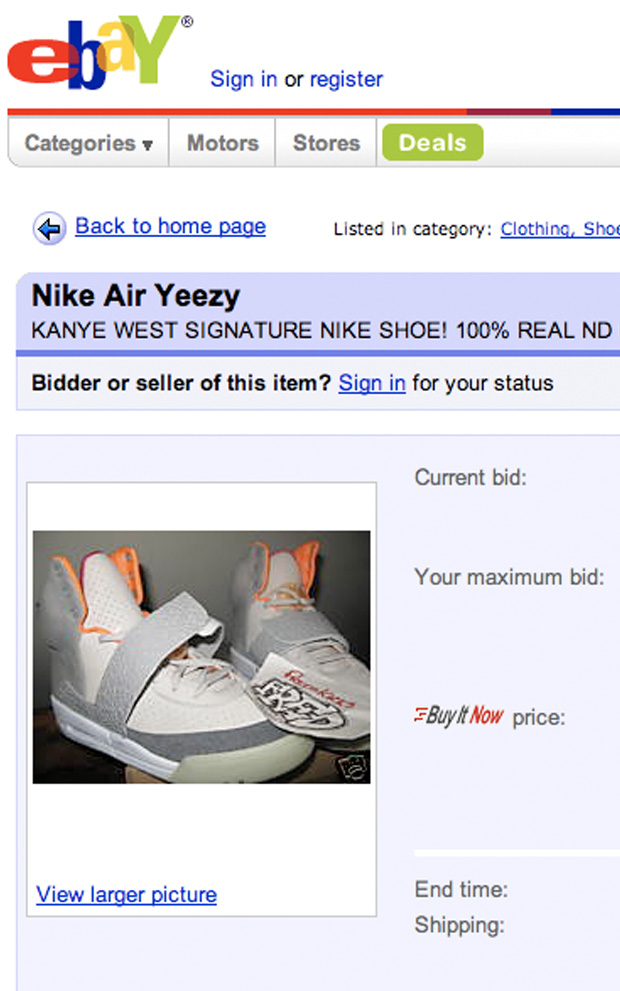The height and width of the screenshot is (991, 620).
Task: Sign in for your bidder status
Action: [372, 383]
